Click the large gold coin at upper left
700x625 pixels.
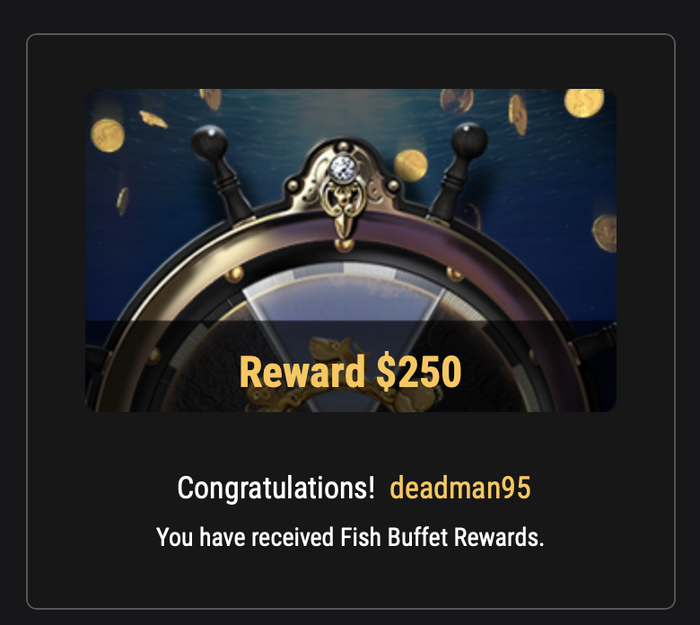pos(108,135)
